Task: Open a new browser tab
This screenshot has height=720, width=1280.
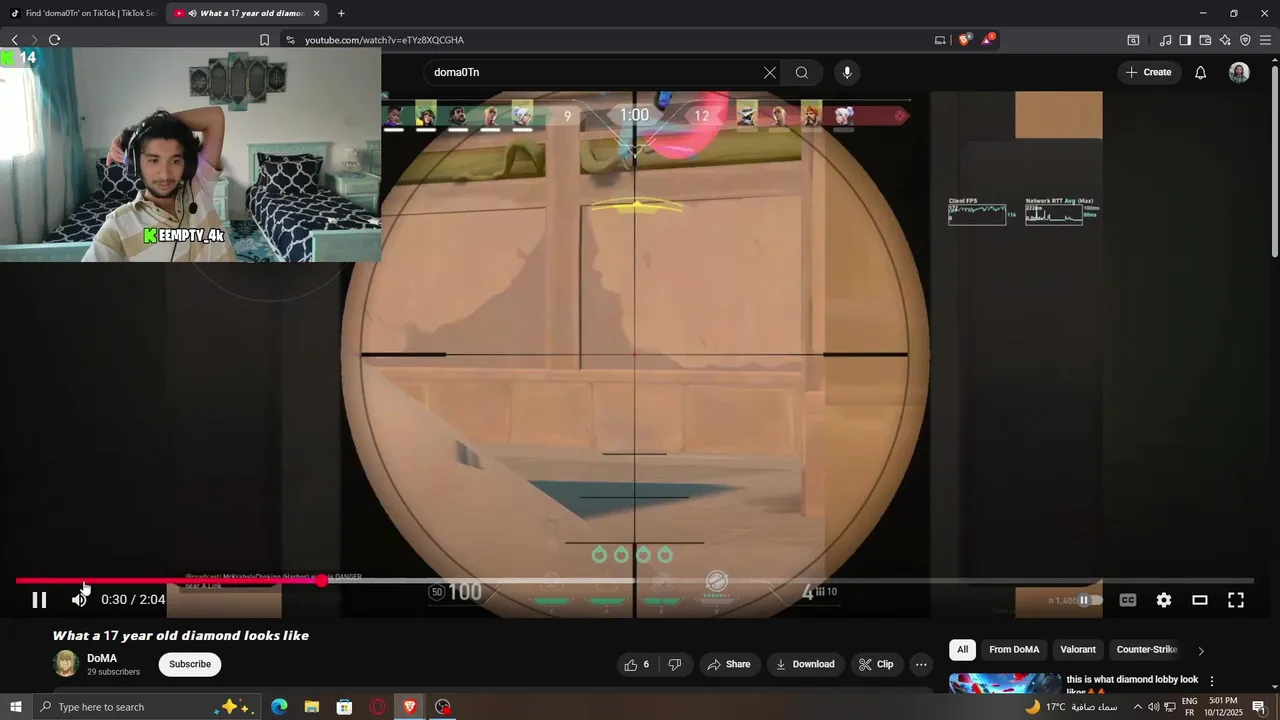Action: pyautogui.click(x=341, y=13)
